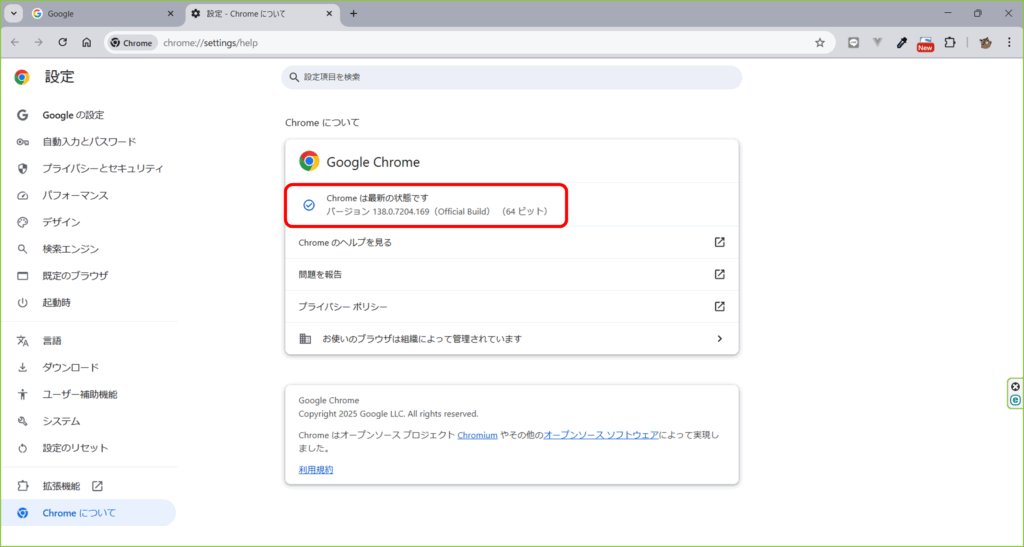This screenshot has height=547, width=1024.
Task: Open the extension with red New badge
Action: point(925,43)
